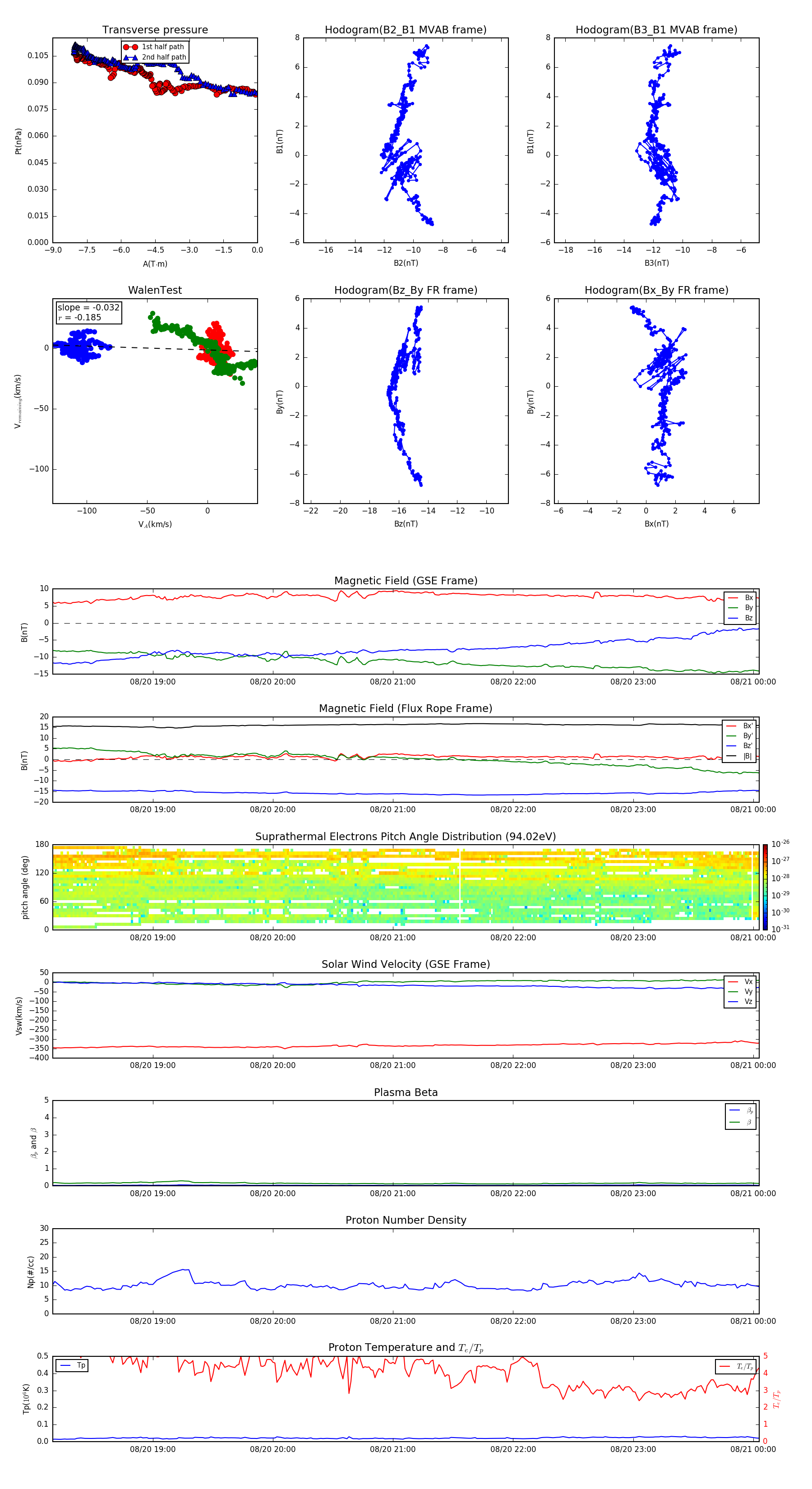The width and height of the screenshot is (812, 1489).
Task: Select By' entry in Flux Rope legend
Action: (740, 736)
